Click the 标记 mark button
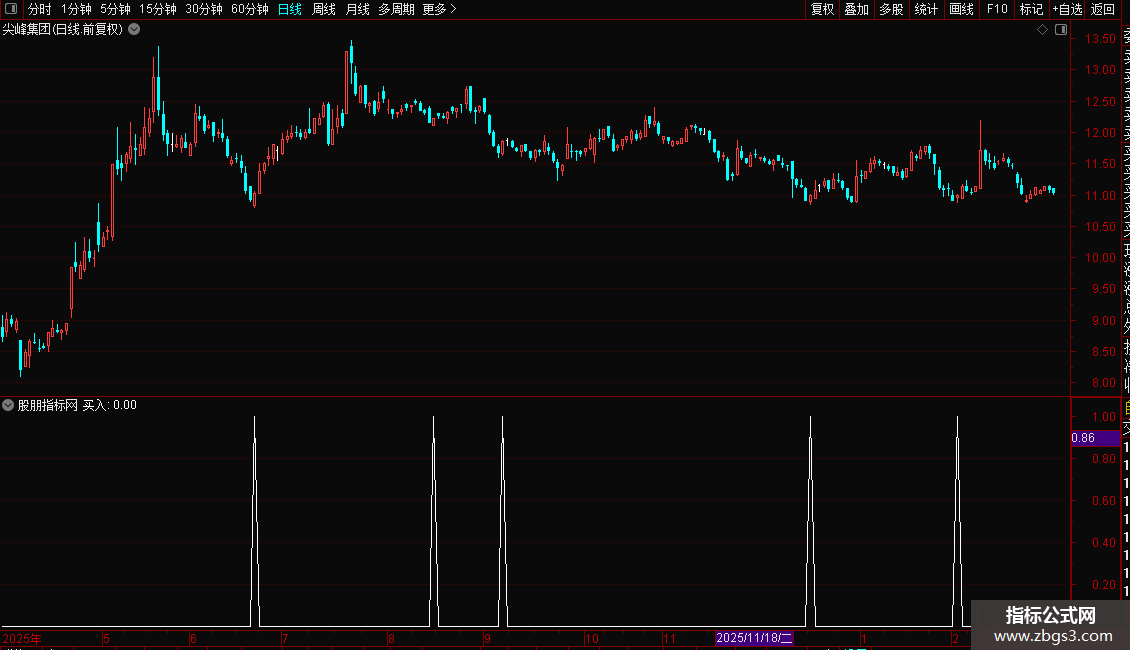Image resolution: width=1130 pixels, height=650 pixels. coord(1031,9)
